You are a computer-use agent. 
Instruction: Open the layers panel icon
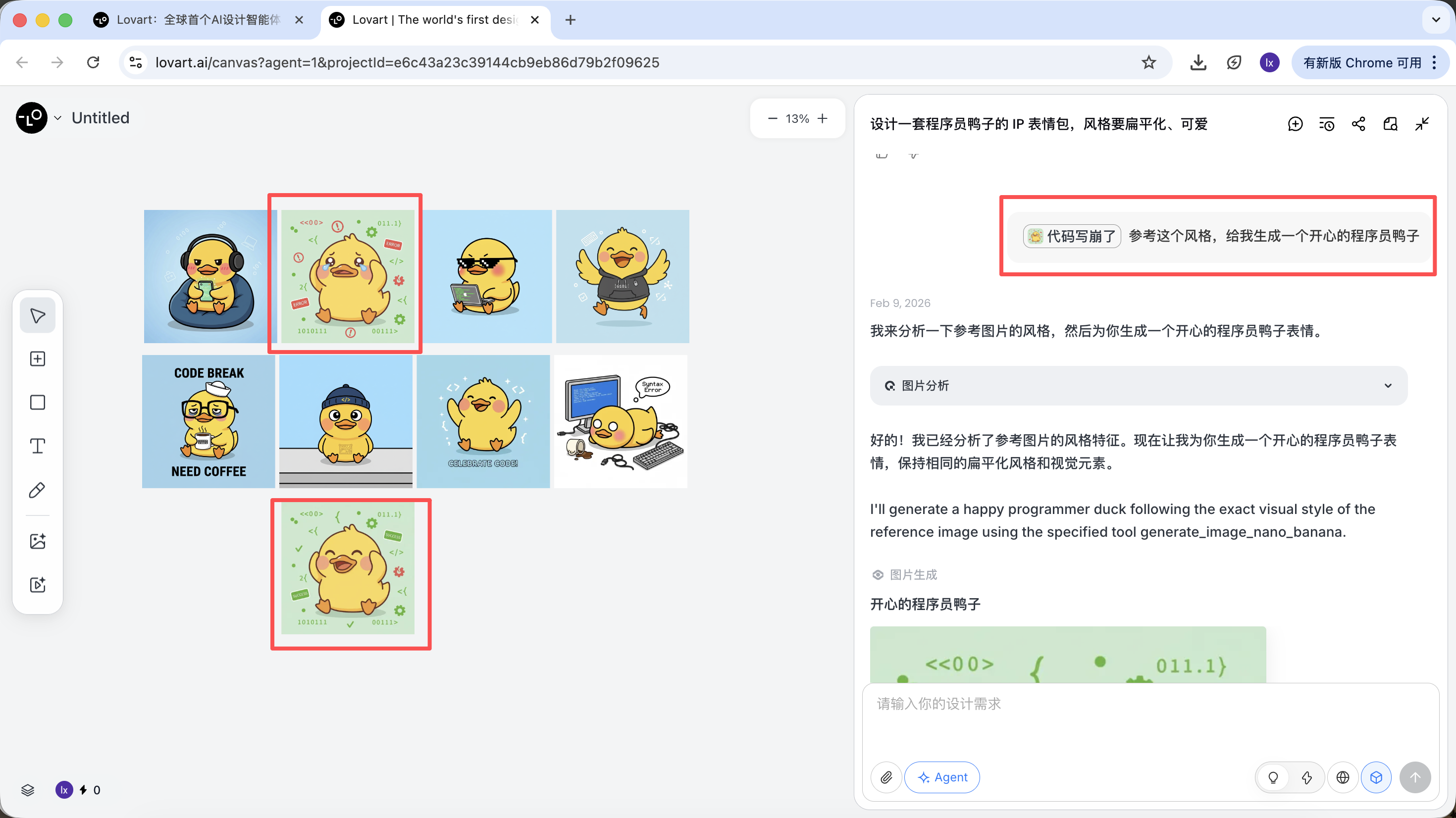tap(28, 790)
